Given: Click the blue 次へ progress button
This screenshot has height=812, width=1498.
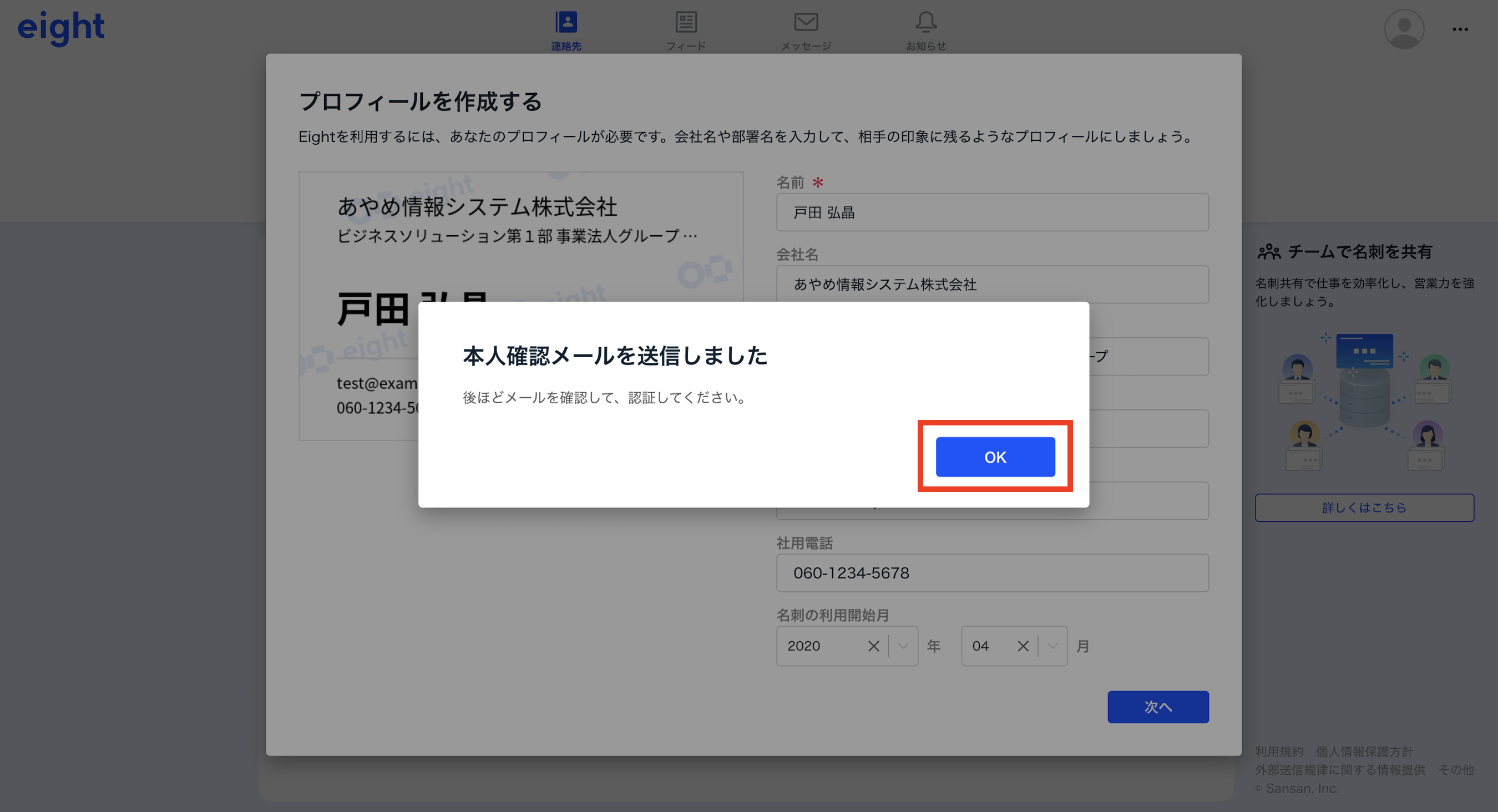Looking at the screenshot, I should point(1158,707).
